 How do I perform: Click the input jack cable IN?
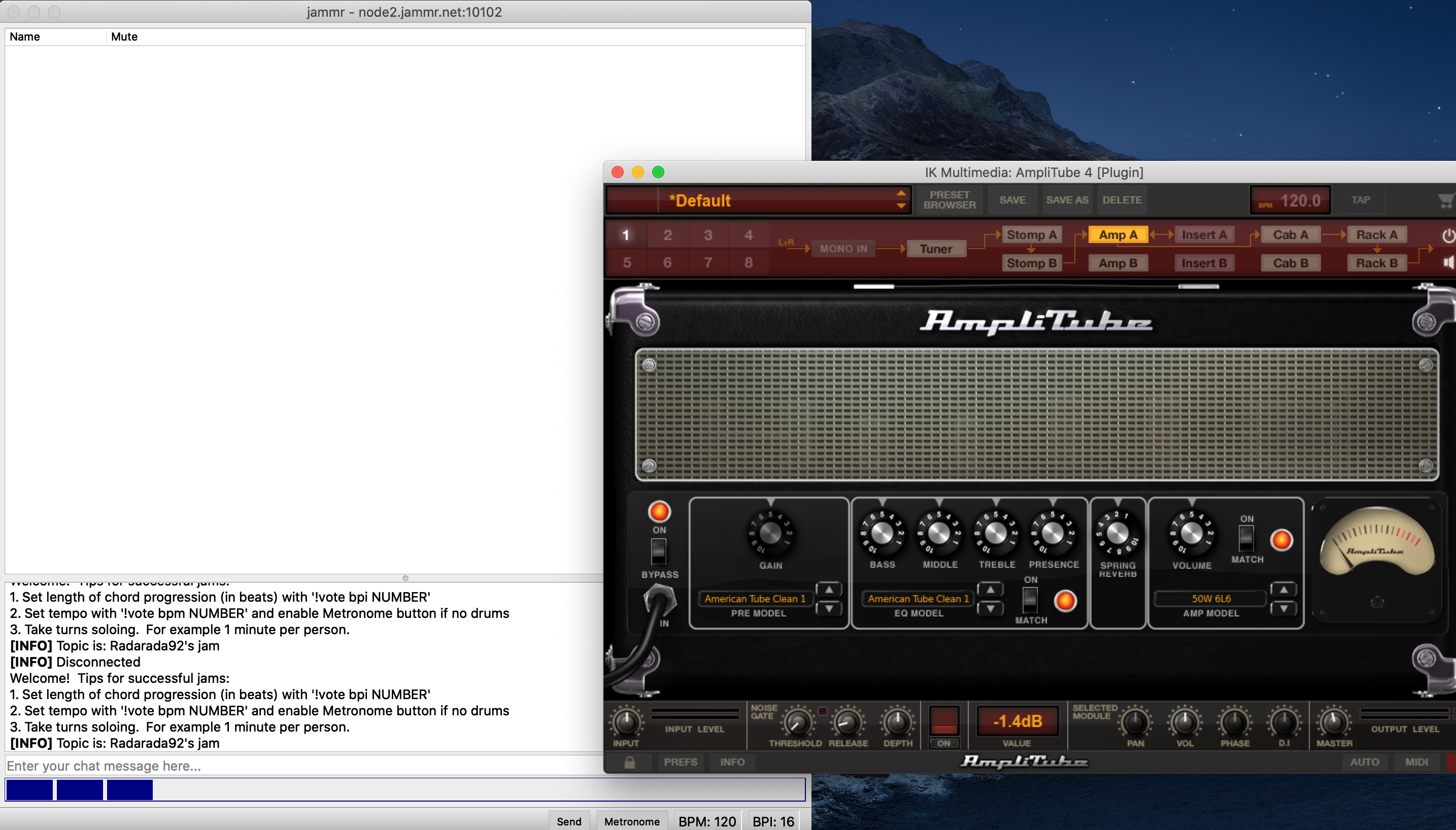point(660,601)
